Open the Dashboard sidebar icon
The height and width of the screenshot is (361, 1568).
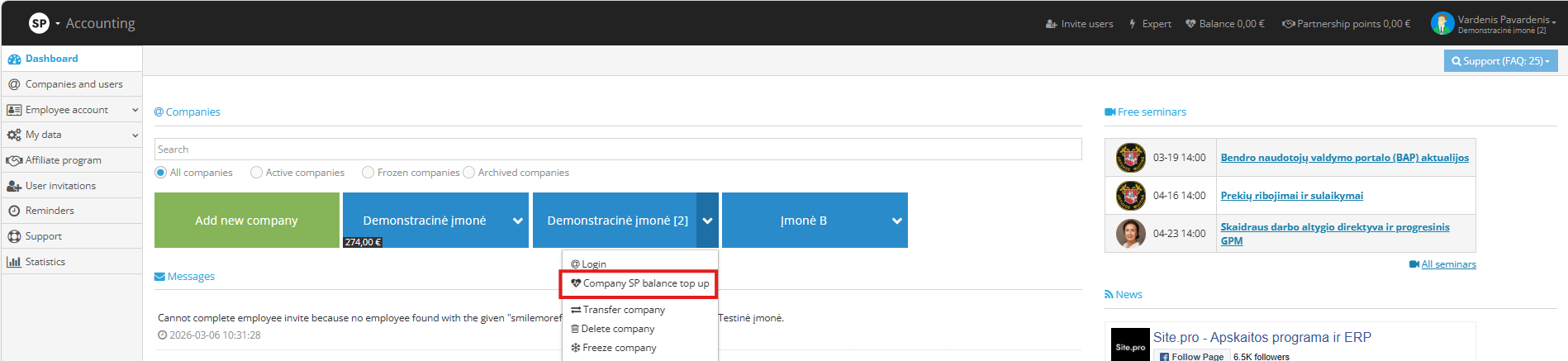pos(14,59)
